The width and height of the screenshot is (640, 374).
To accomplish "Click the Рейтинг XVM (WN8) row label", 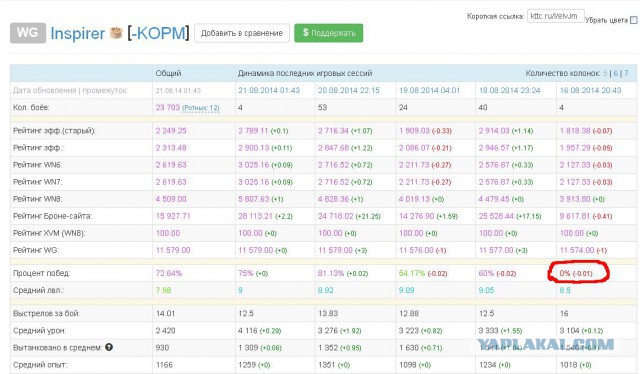I will [x=49, y=233].
